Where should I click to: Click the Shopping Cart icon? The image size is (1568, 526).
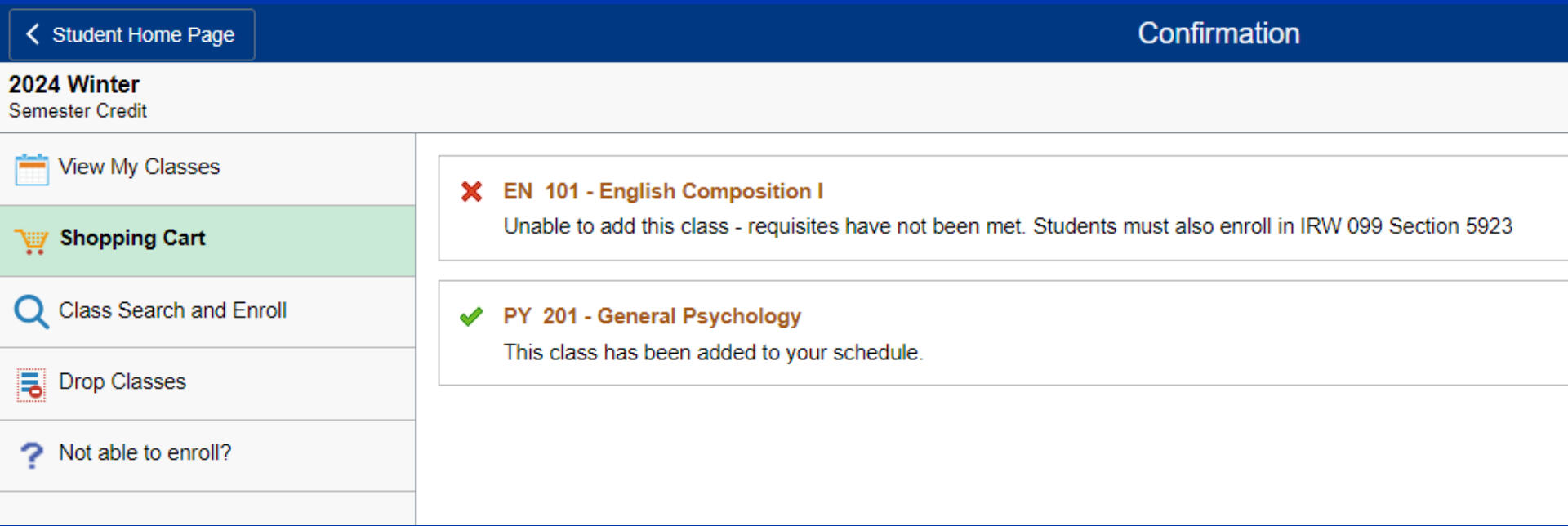coord(32,241)
